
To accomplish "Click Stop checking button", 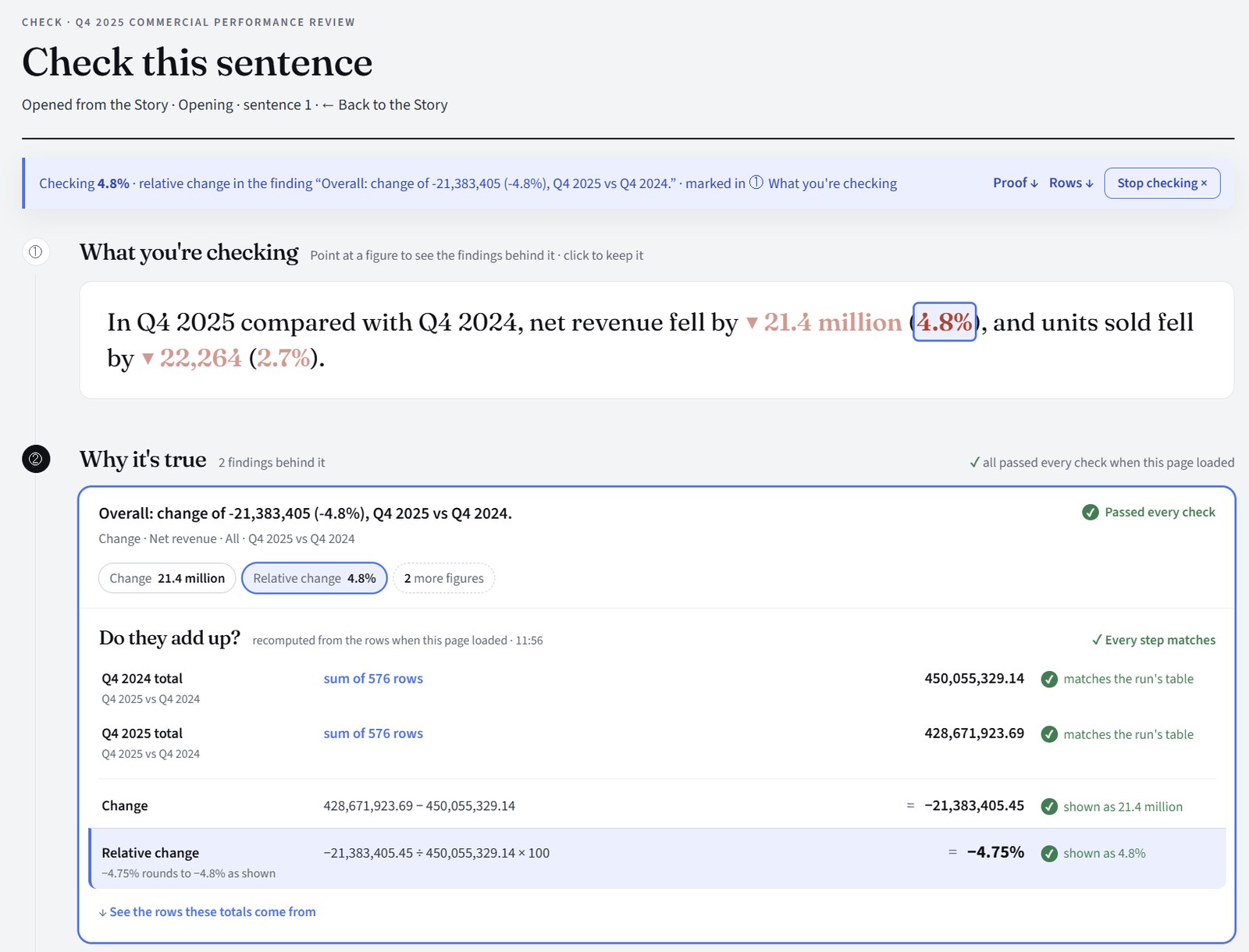I will pyautogui.click(x=1162, y=183).
